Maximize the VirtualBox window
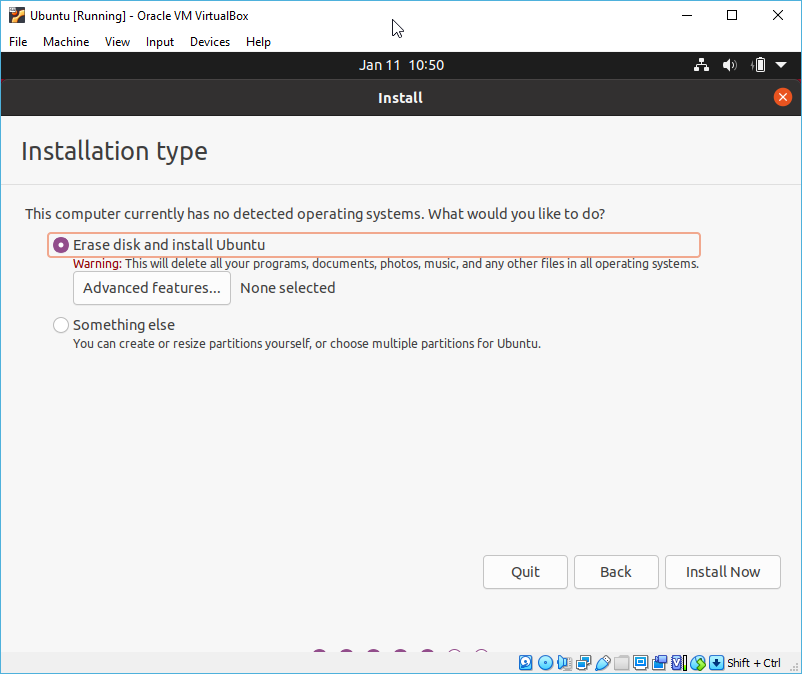 (732, 15)
